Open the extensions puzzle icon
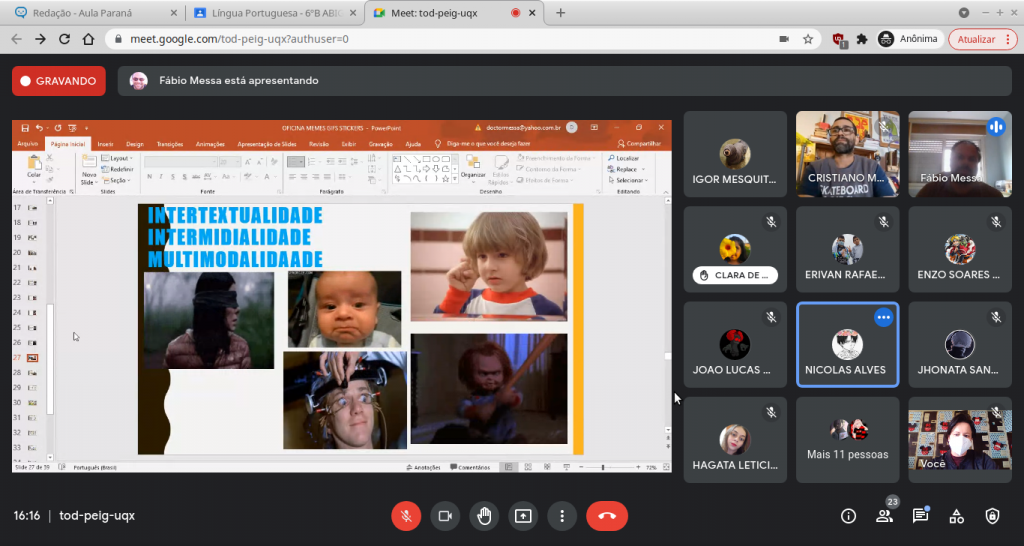 [x=862, y=39]
